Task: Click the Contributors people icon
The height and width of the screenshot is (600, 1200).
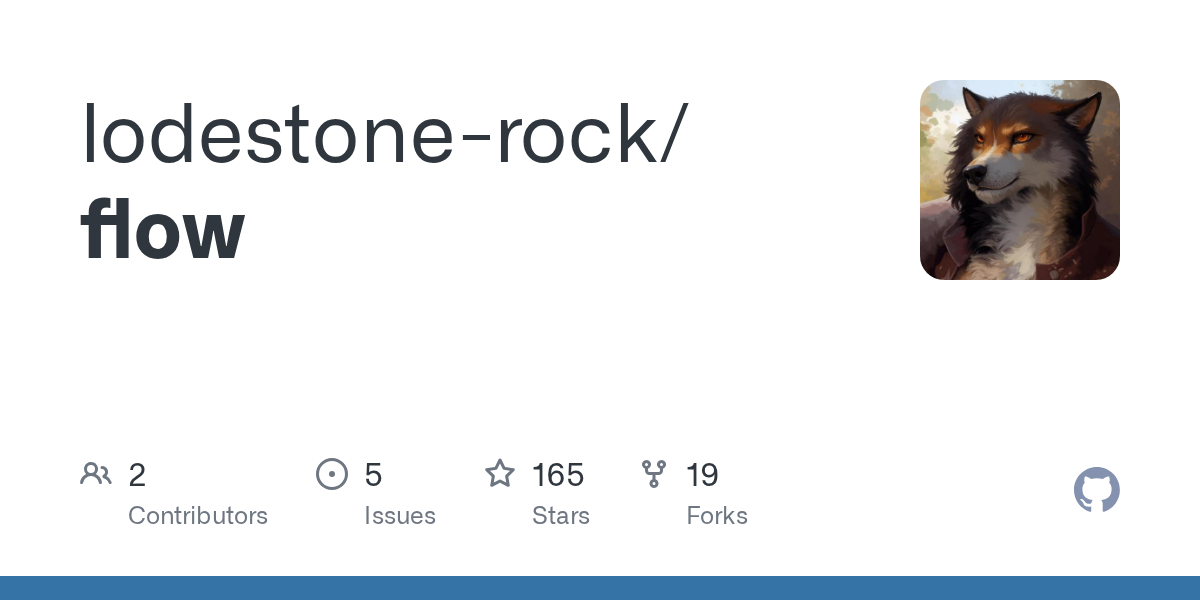Action: [96, 474]
